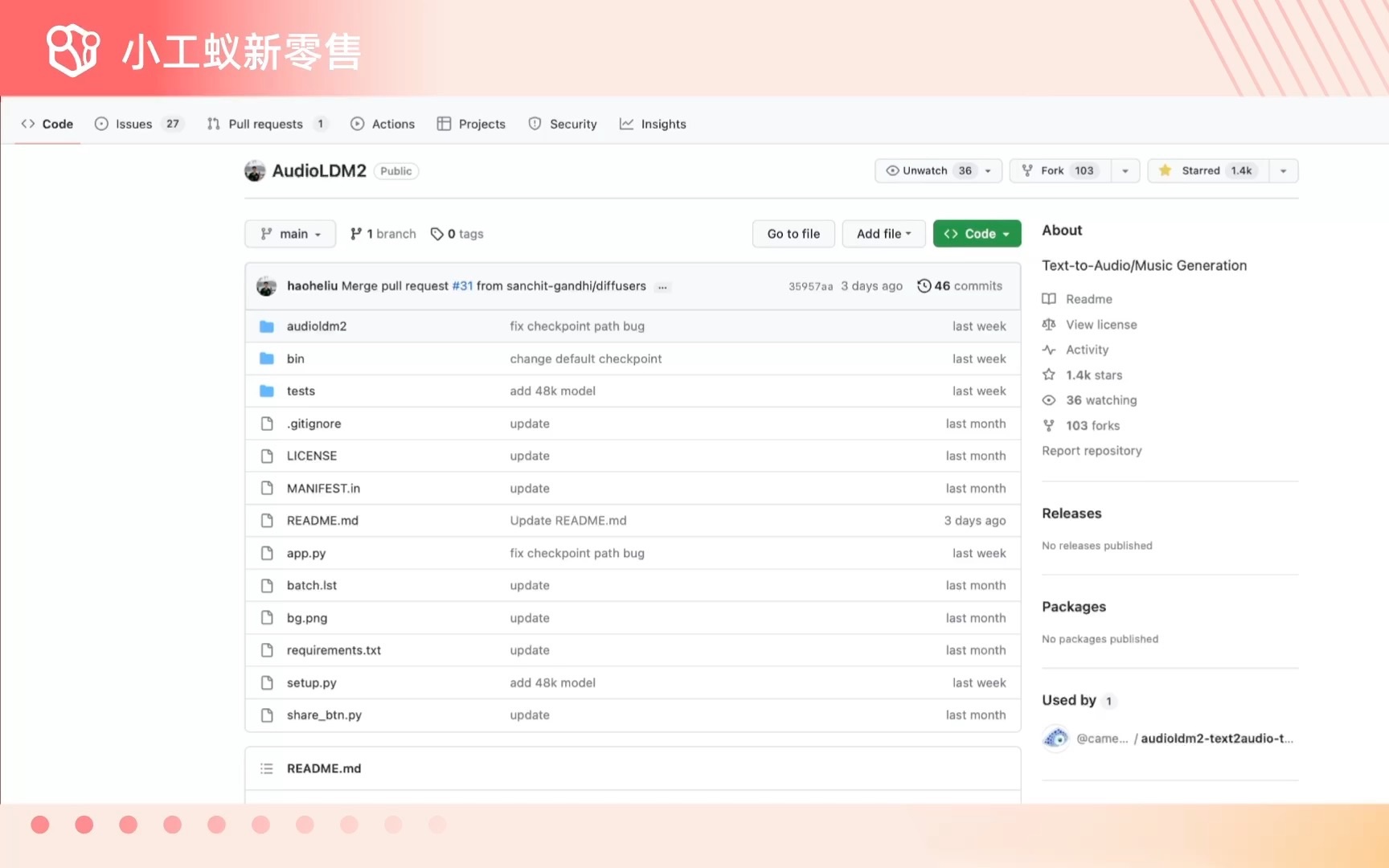The height and width of the screenshot is (868, 1389).
Task: Open the haoheliu commit author link
Action: [x=312, y=286]
